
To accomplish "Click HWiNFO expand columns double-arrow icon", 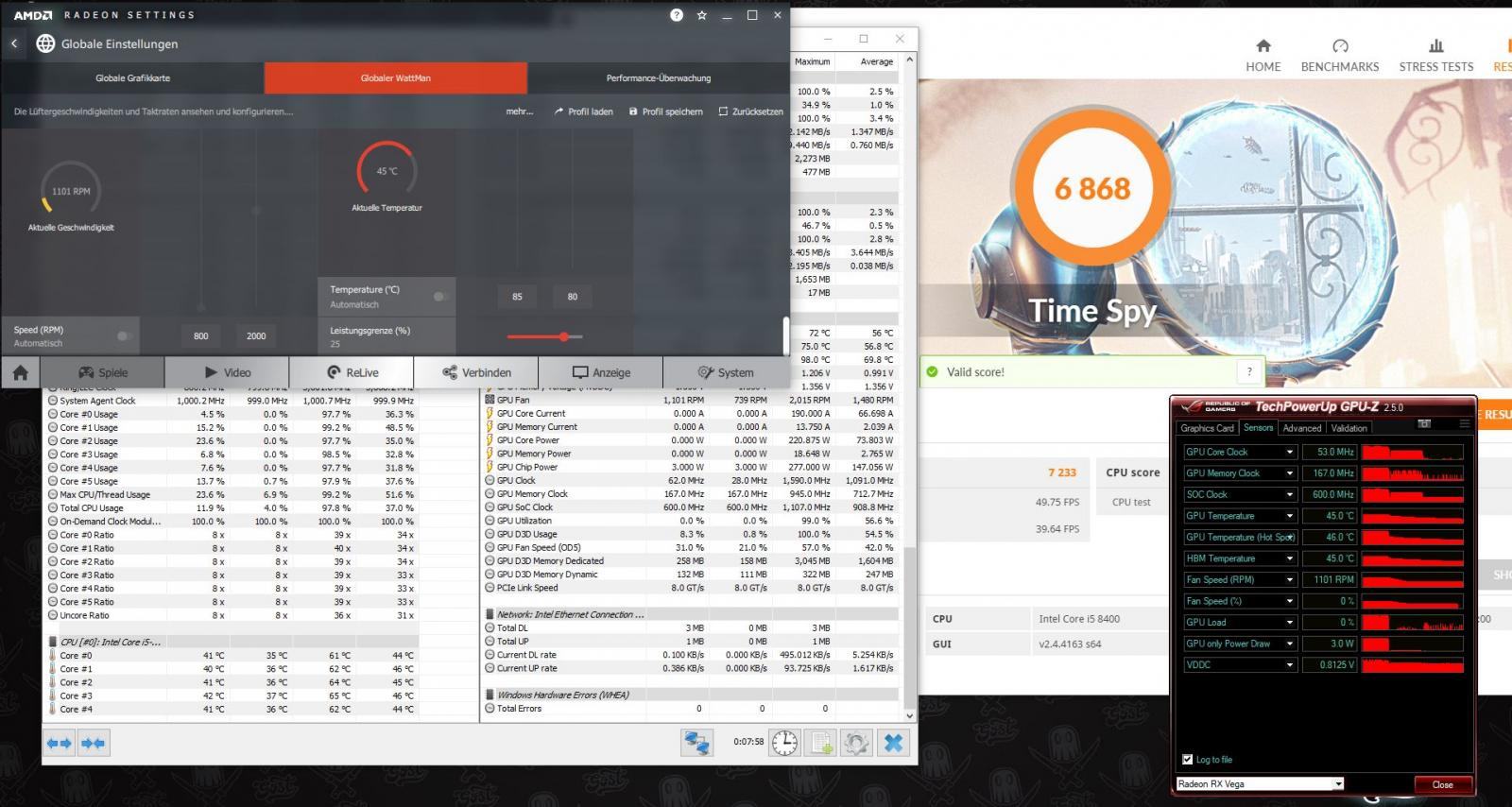I will (59, 744).
